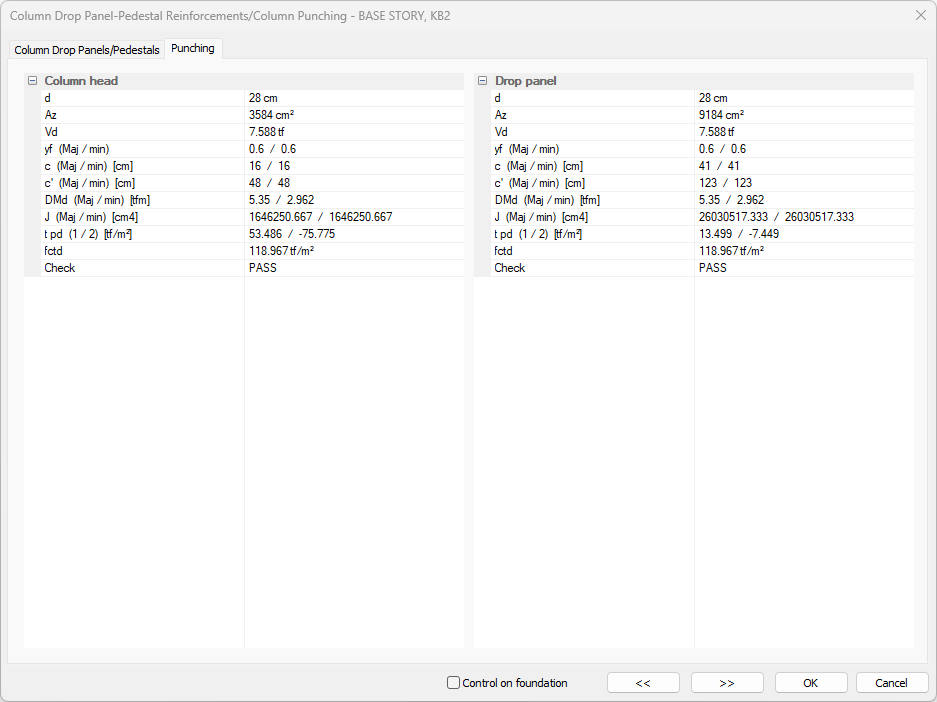The height and width of the screenshot is (702, 937).
Task: Confirm with the OK button
Action: tap(810, 683)
